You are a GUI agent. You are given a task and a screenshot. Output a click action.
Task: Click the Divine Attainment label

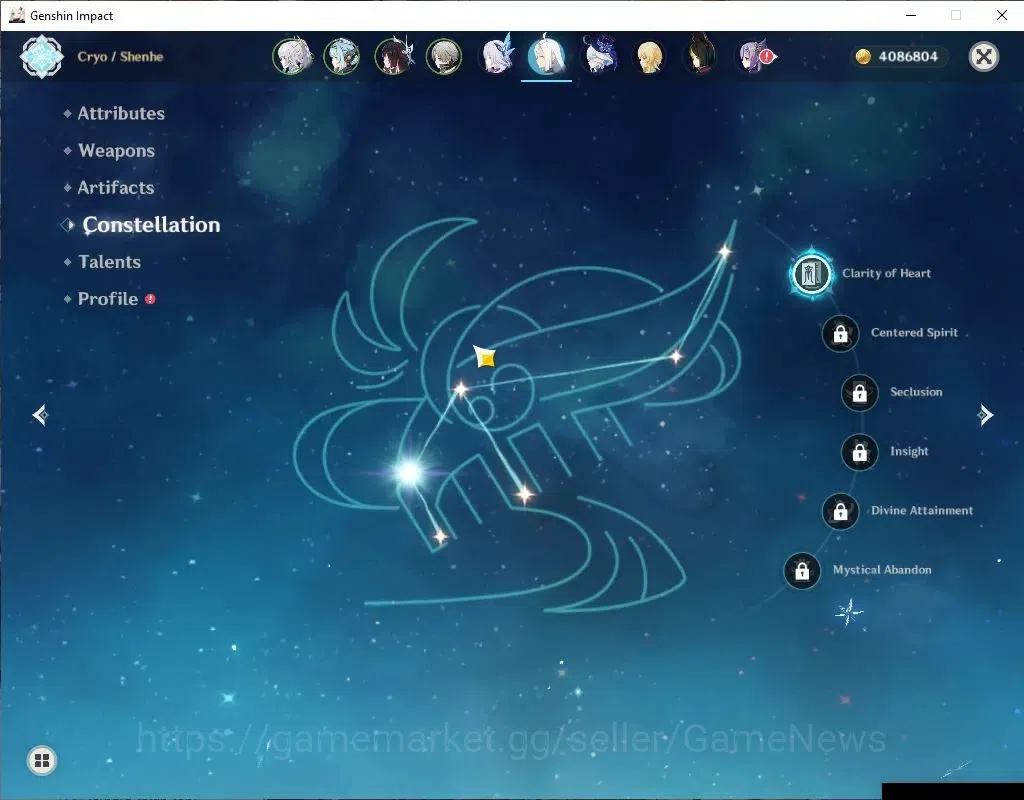pyautogui.click(x=921, y=511)
